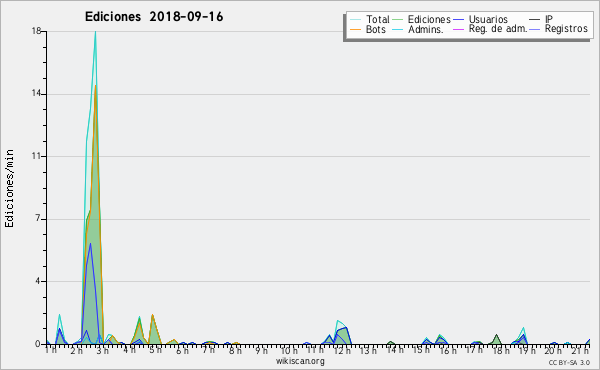Click the 14 value on the y-axis
The image size is (600, 370).
[x=36, y=94]
